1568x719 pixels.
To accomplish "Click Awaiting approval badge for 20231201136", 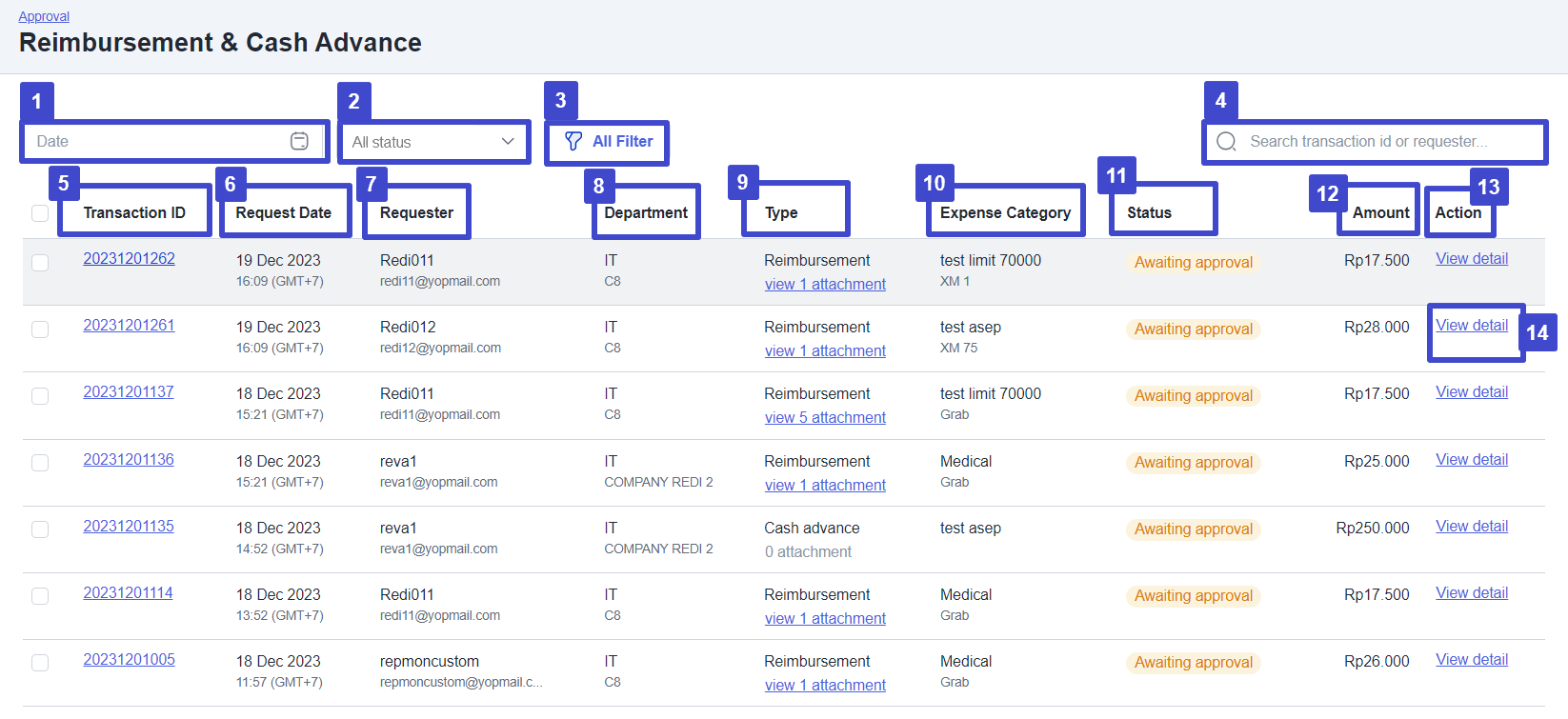I will tap(1193, 463).
